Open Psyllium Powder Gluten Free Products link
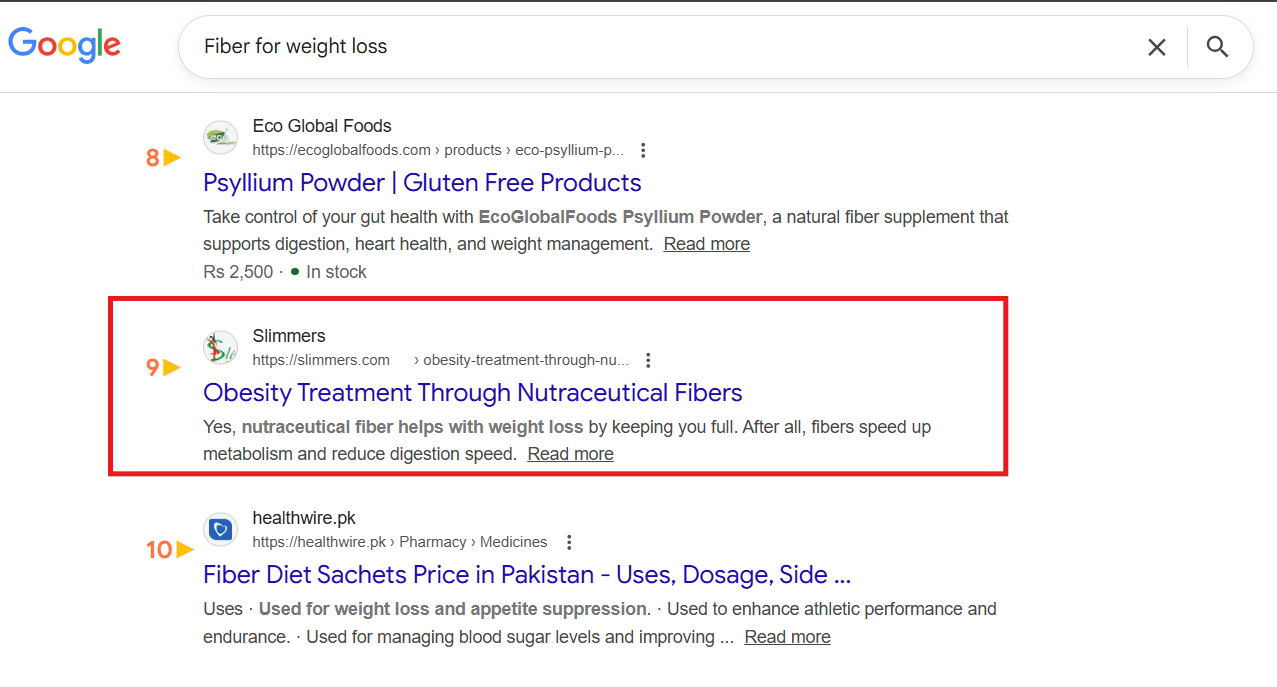The width and height of the screenshot is (1277, 687). 422,183
